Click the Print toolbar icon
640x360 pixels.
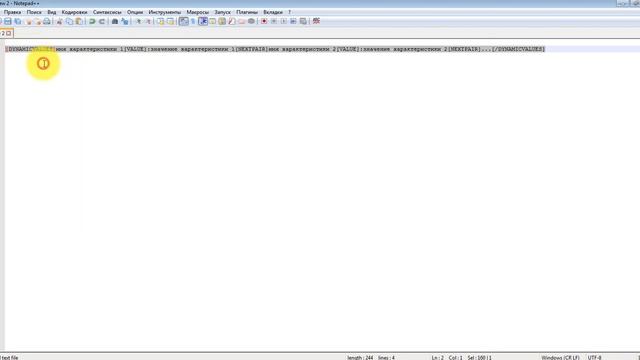47,21
